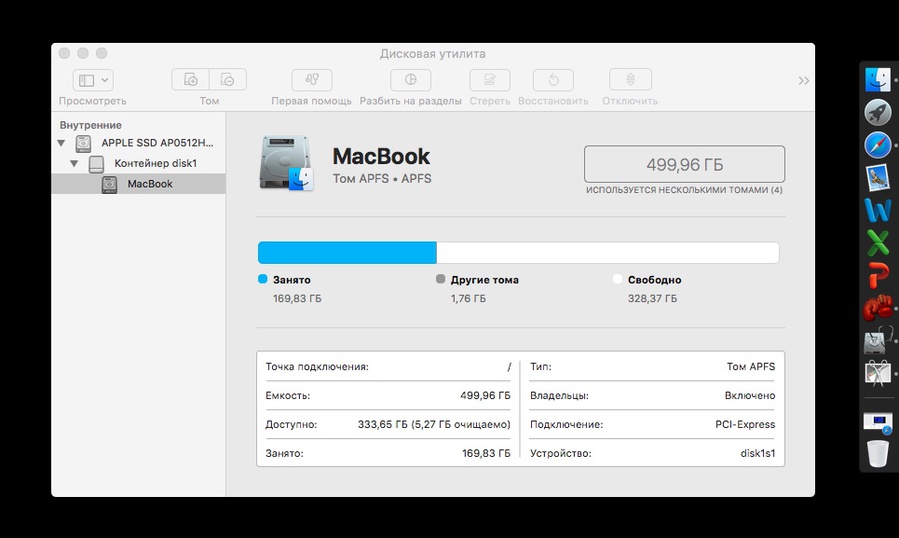Collapse the Контейнер disk1 tree
The image size is (899, 538).
pos(74,163)
